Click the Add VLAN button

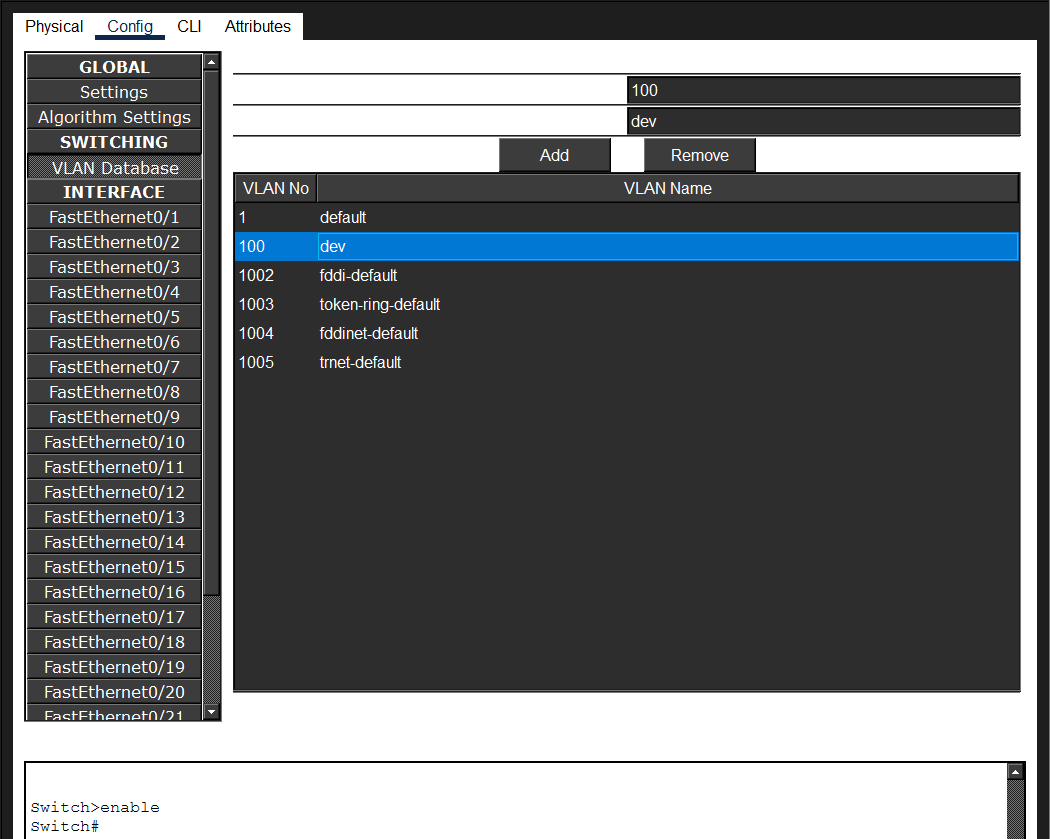coord(554,155)
